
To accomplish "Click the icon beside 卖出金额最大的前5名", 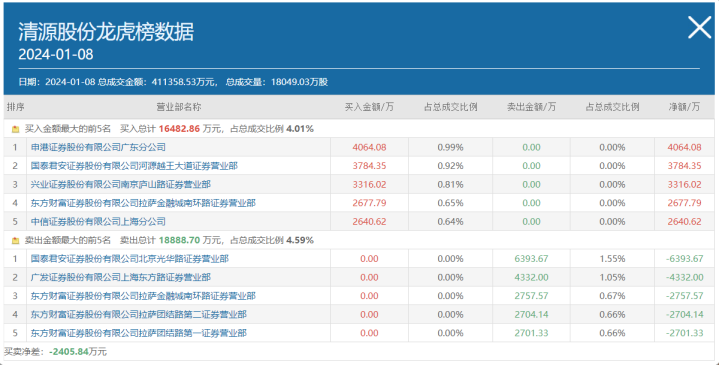I will [16, 241].
